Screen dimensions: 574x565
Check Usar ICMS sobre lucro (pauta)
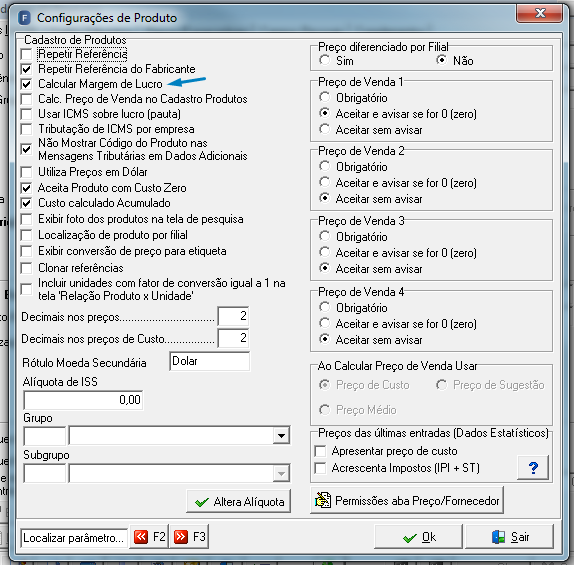[26, 114]
